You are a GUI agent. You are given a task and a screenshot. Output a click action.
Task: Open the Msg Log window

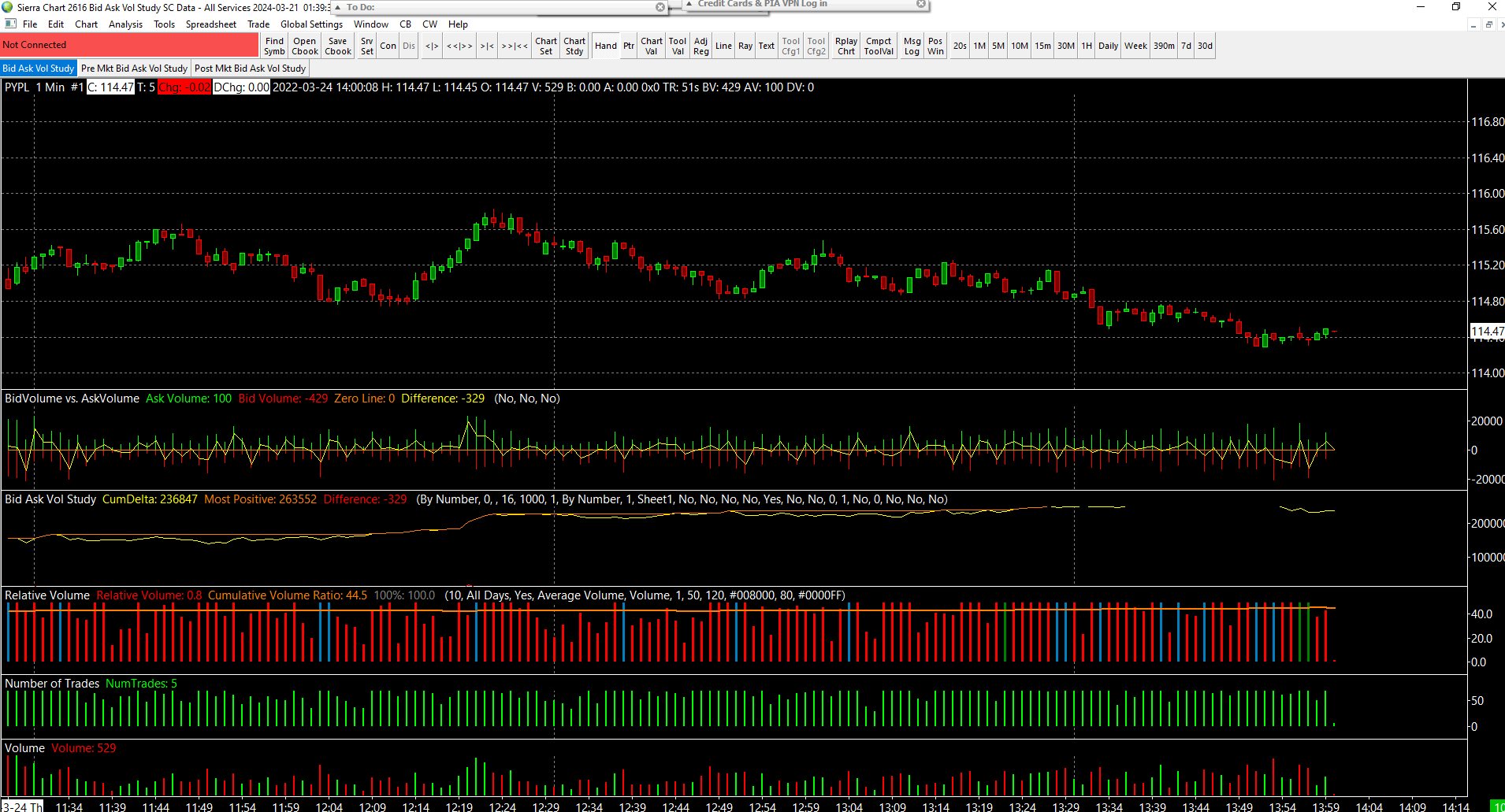pyautogui.click(x=912, y=46)
